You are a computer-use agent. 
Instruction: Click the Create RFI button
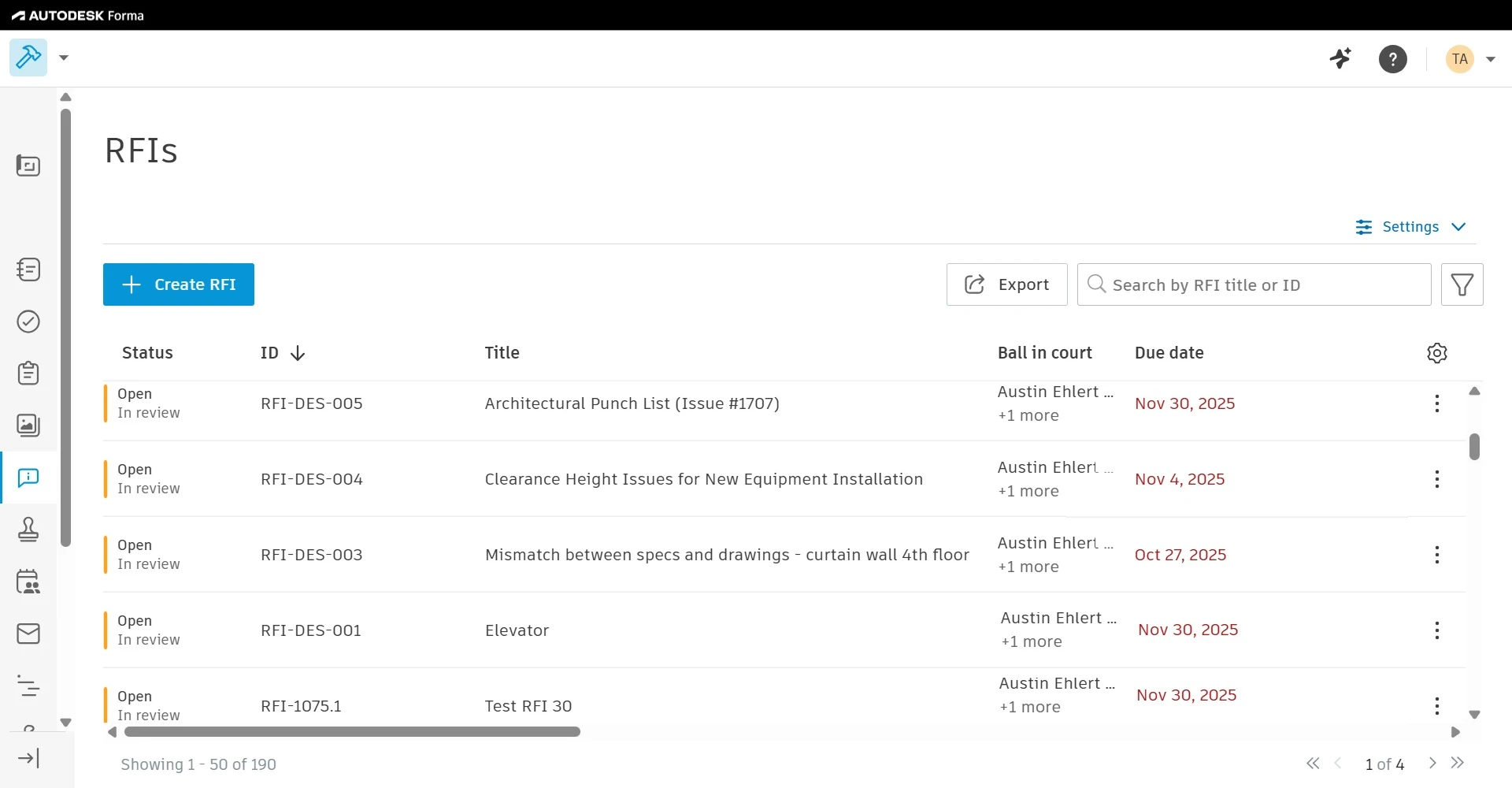point(179,284)
